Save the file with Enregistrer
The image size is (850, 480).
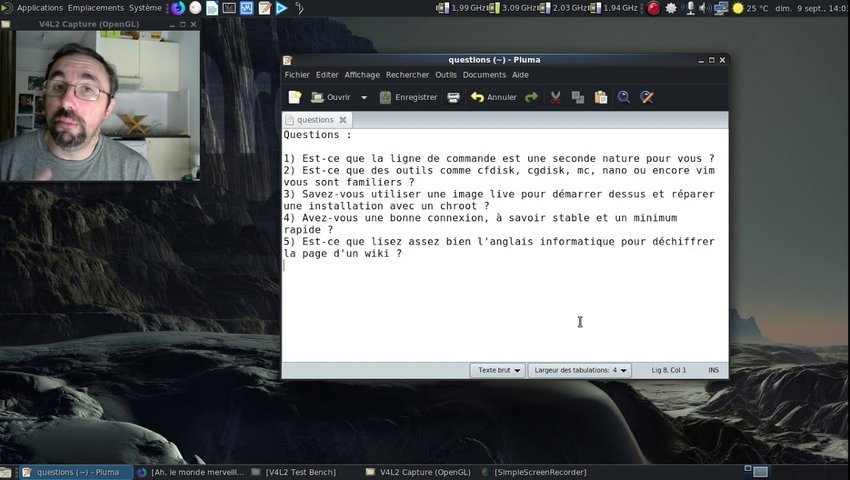pos(409,97)
